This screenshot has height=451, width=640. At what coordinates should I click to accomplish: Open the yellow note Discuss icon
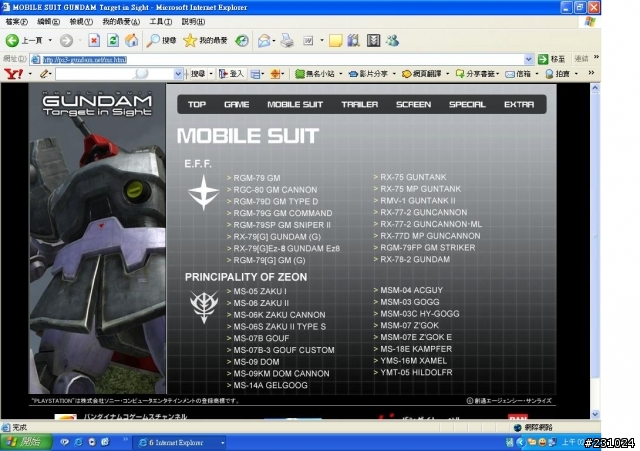(x=336, y=40)
